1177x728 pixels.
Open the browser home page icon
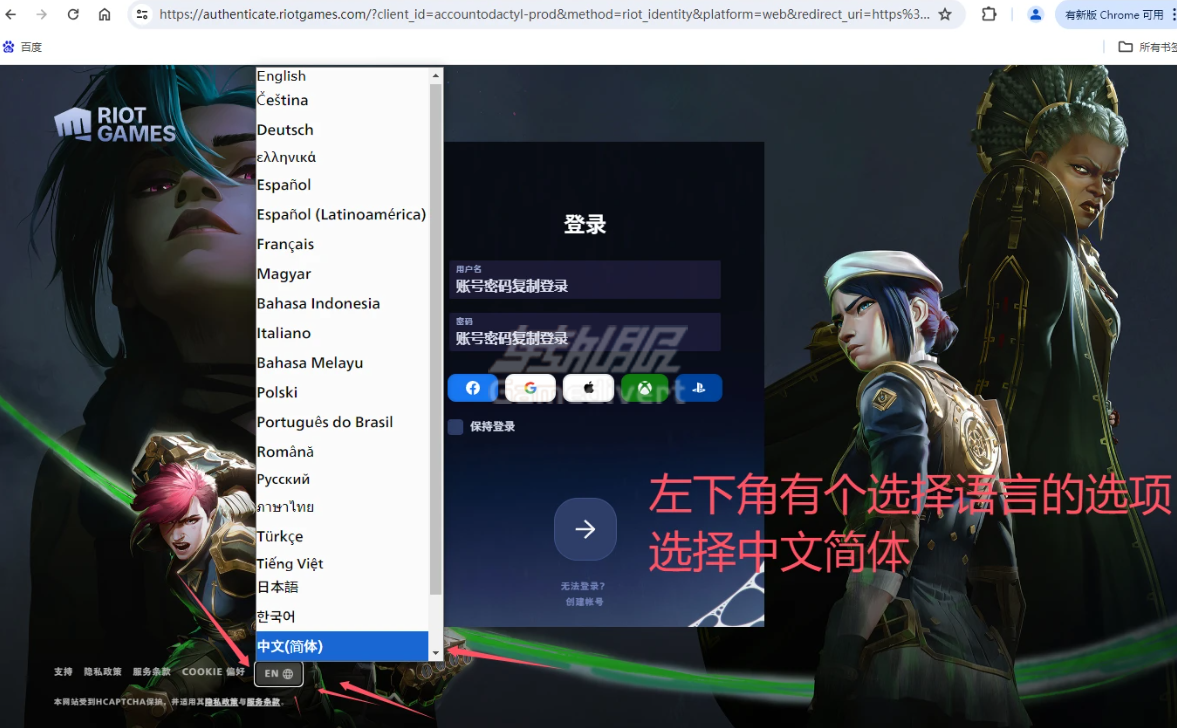tap(104, 14)
